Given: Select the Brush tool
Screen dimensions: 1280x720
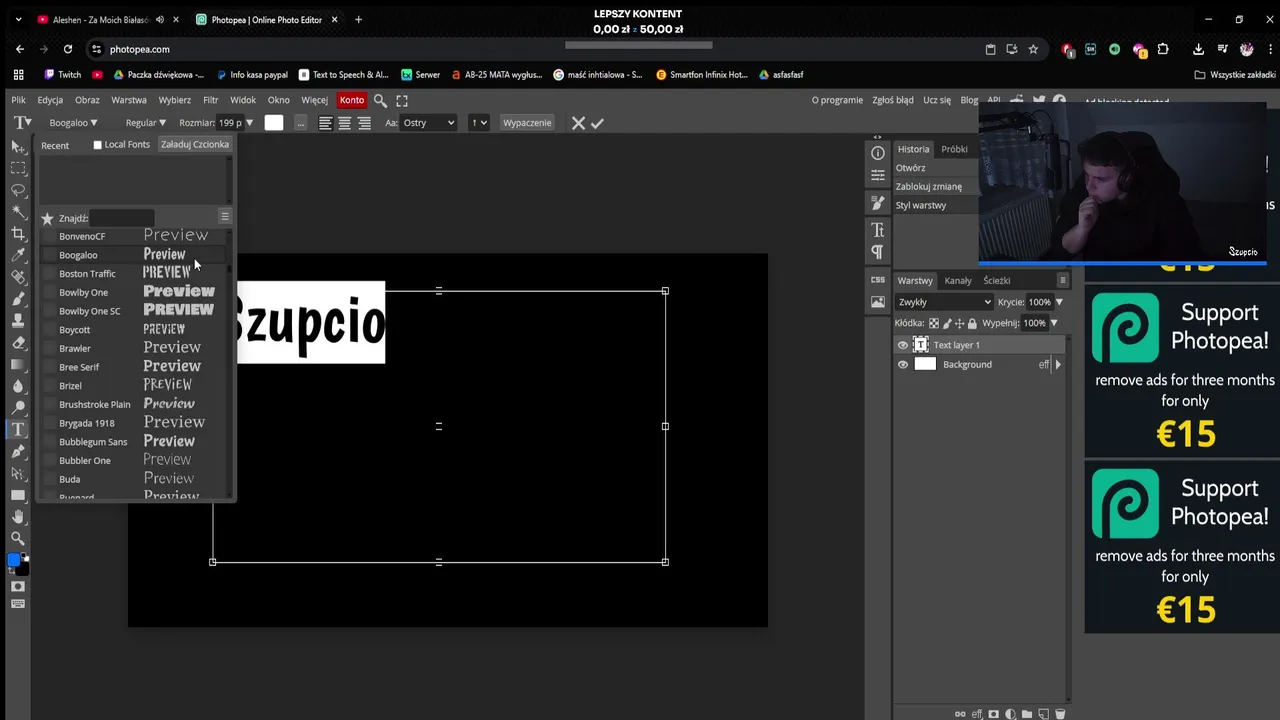Looking at the screenshot, I should point(18,299).
